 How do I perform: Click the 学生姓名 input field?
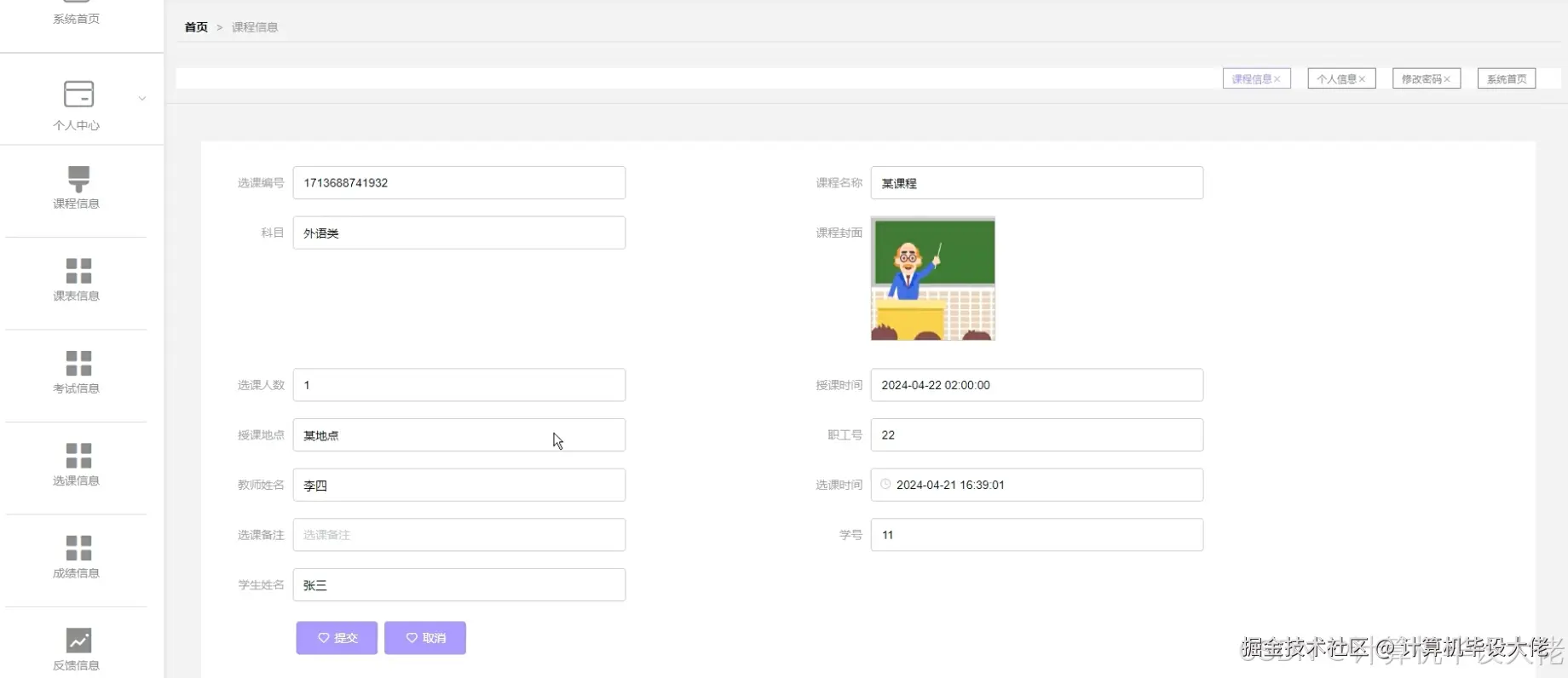tap(459, 585)
